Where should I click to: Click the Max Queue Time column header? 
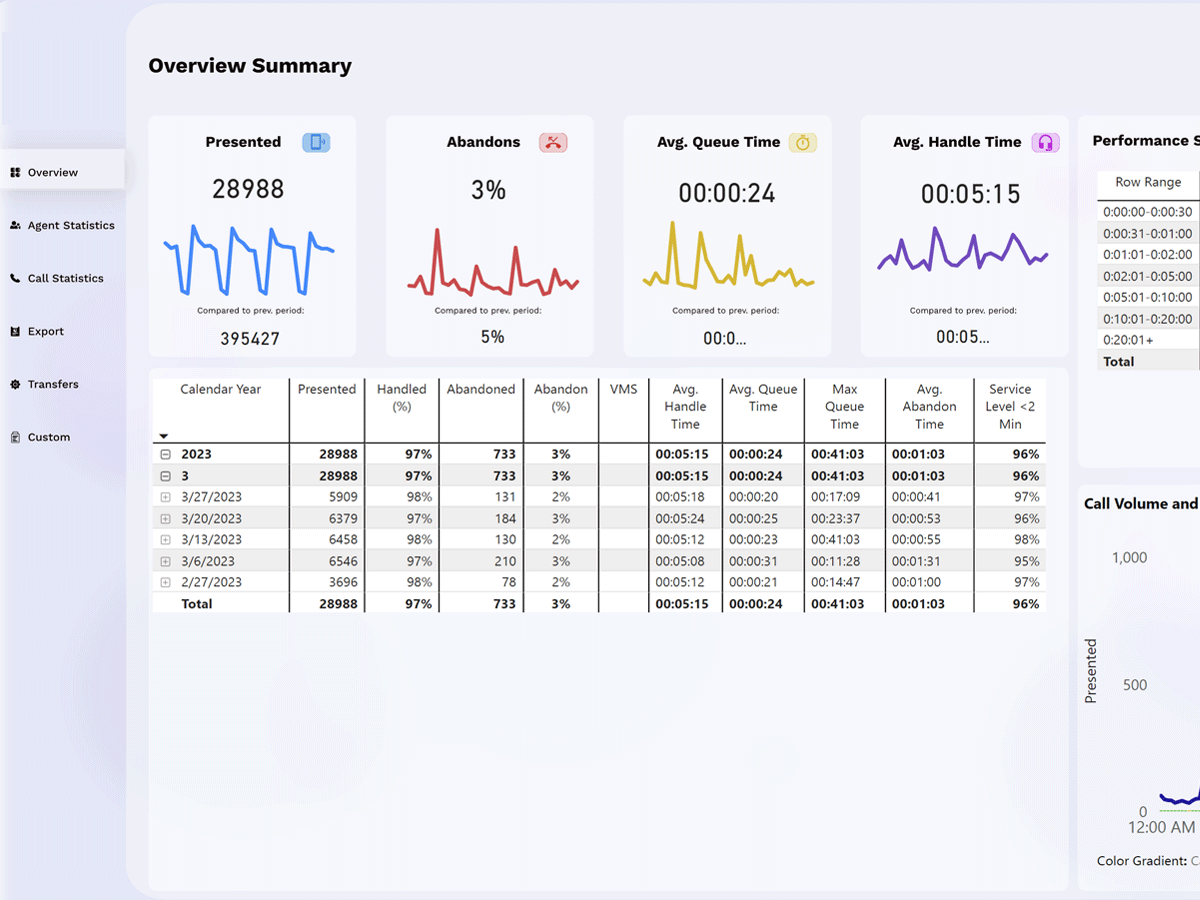pyautogui.click(x=844, y=407)
